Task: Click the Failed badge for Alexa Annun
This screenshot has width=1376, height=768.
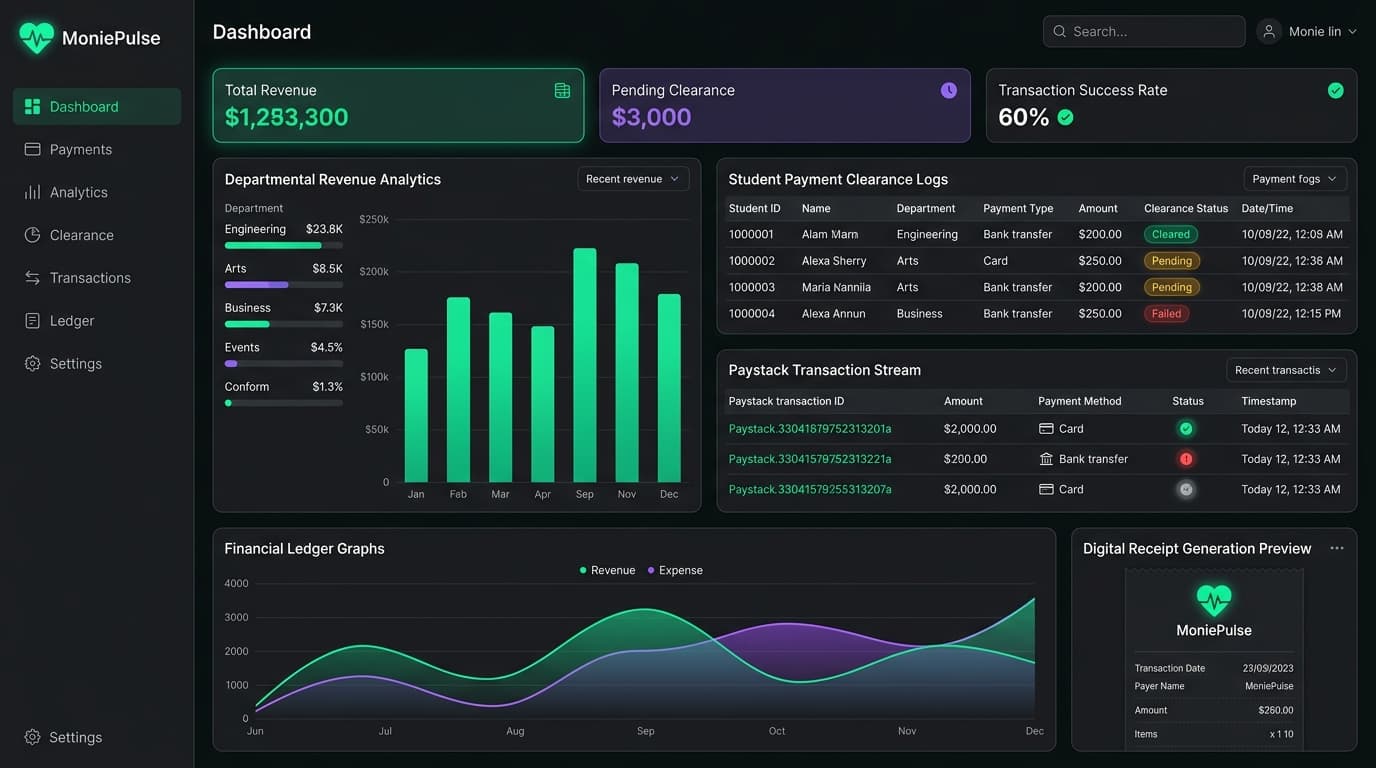Action: (x=1166, y=314)
